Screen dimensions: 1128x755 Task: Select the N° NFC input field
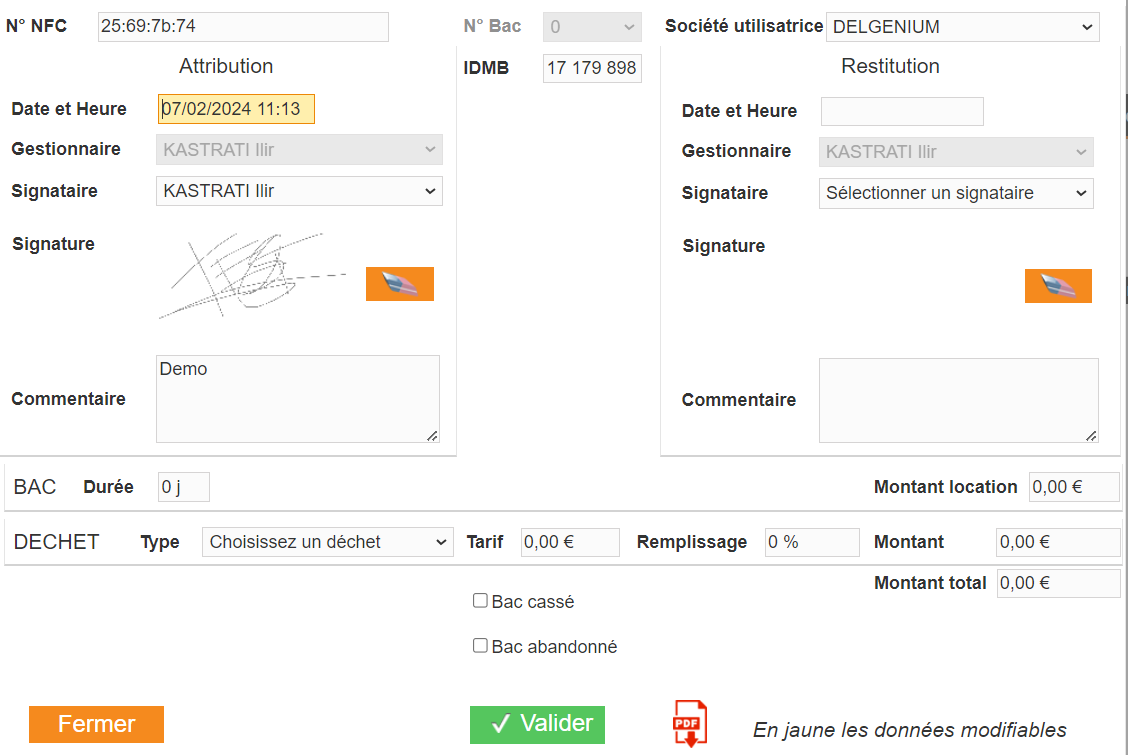pyautogui.click(x=243, y=27)
